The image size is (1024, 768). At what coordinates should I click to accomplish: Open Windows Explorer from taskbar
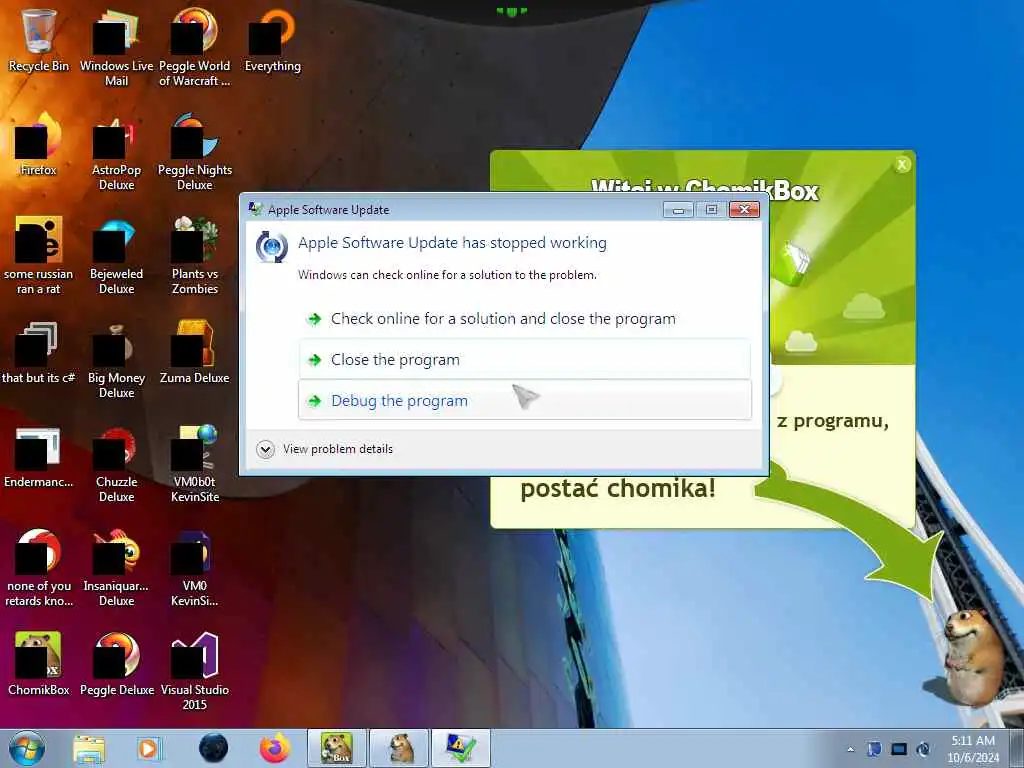[89, 748]
